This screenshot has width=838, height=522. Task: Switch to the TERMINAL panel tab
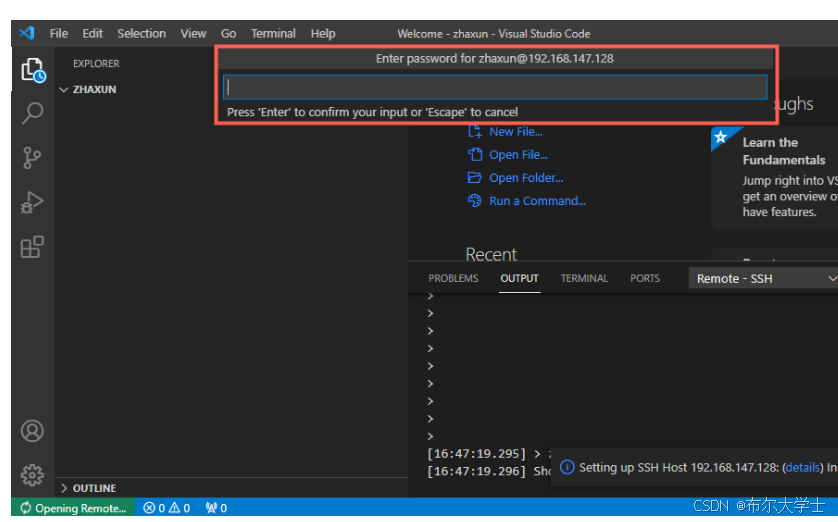[x=584, y=278]
